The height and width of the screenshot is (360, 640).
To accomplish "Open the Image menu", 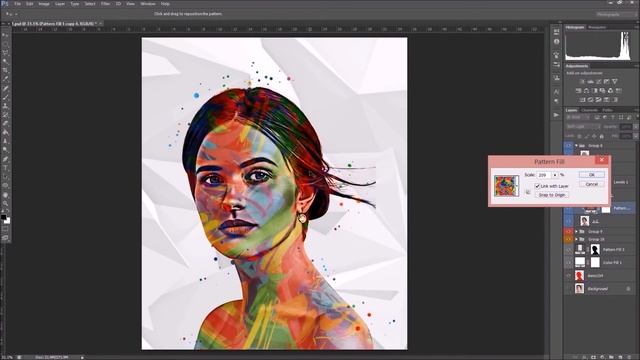I will [x=44, y=4].
